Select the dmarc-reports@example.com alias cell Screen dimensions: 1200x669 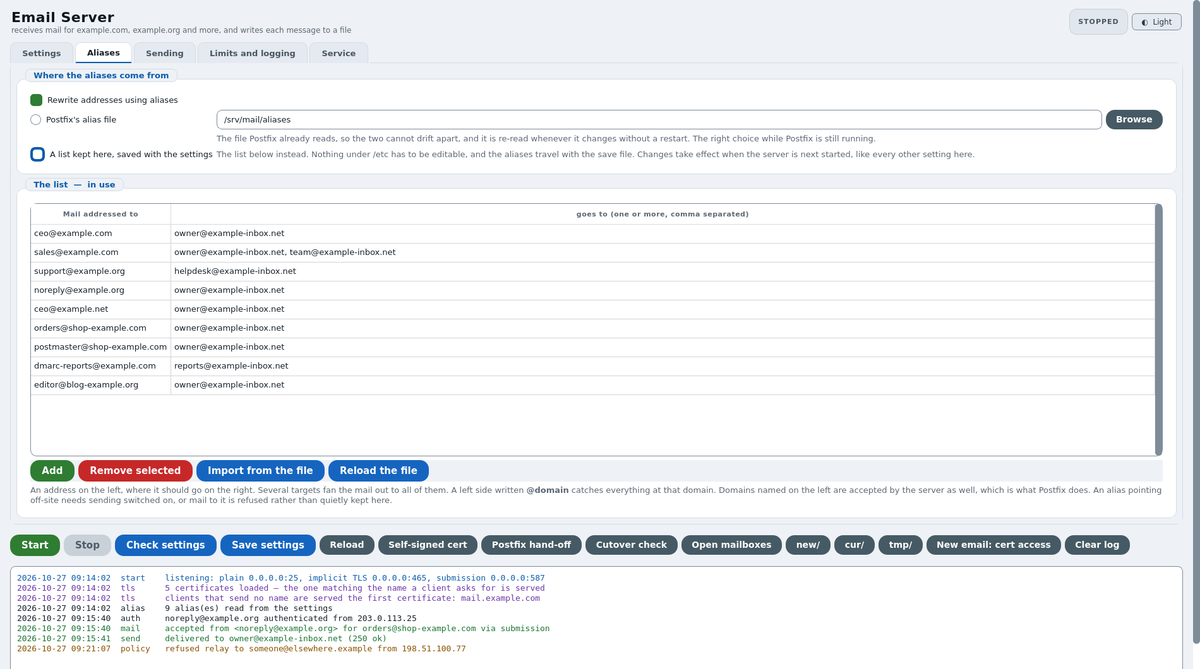tap(100, 366)
